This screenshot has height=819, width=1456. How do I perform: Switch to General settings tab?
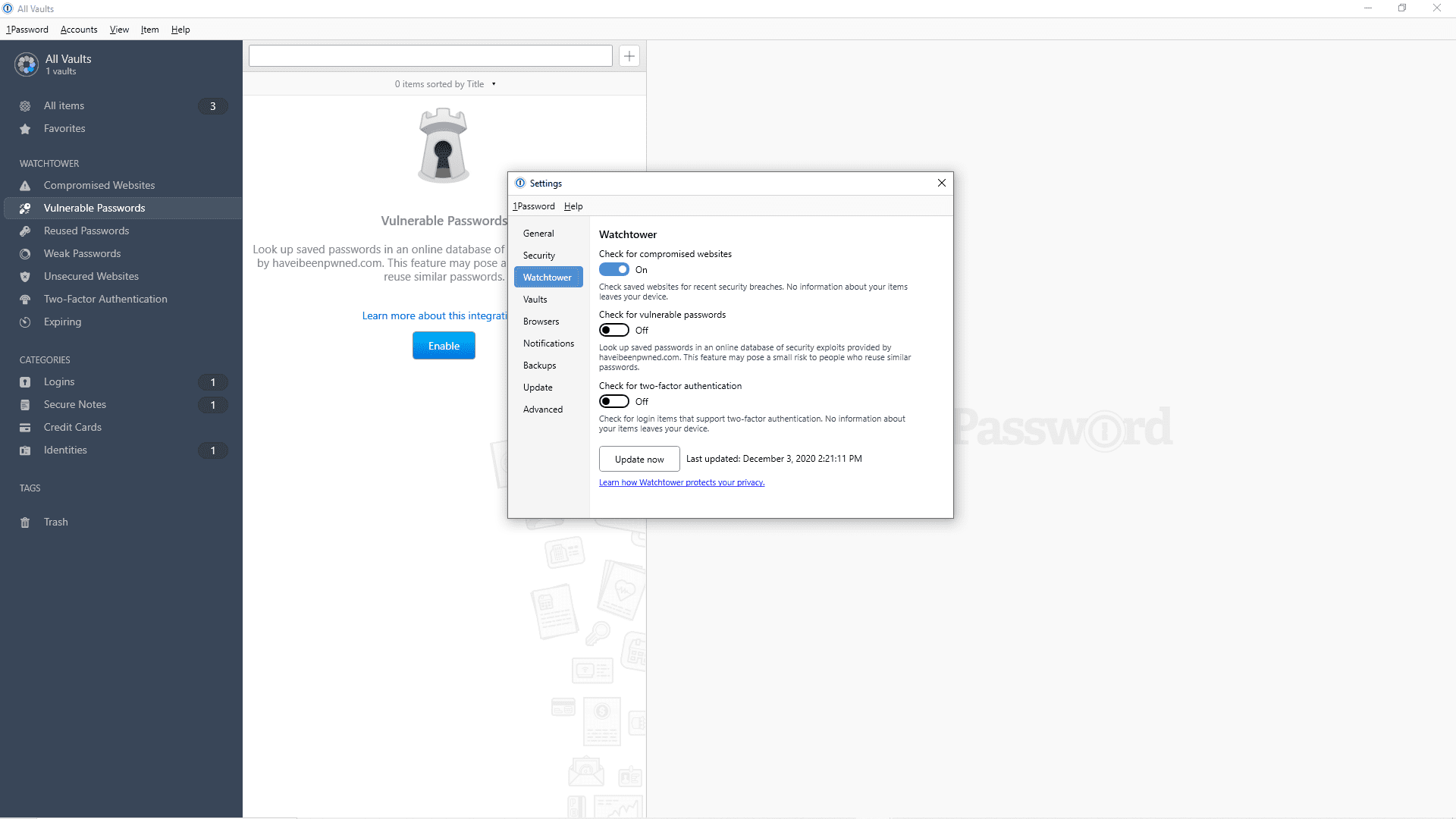548,234
